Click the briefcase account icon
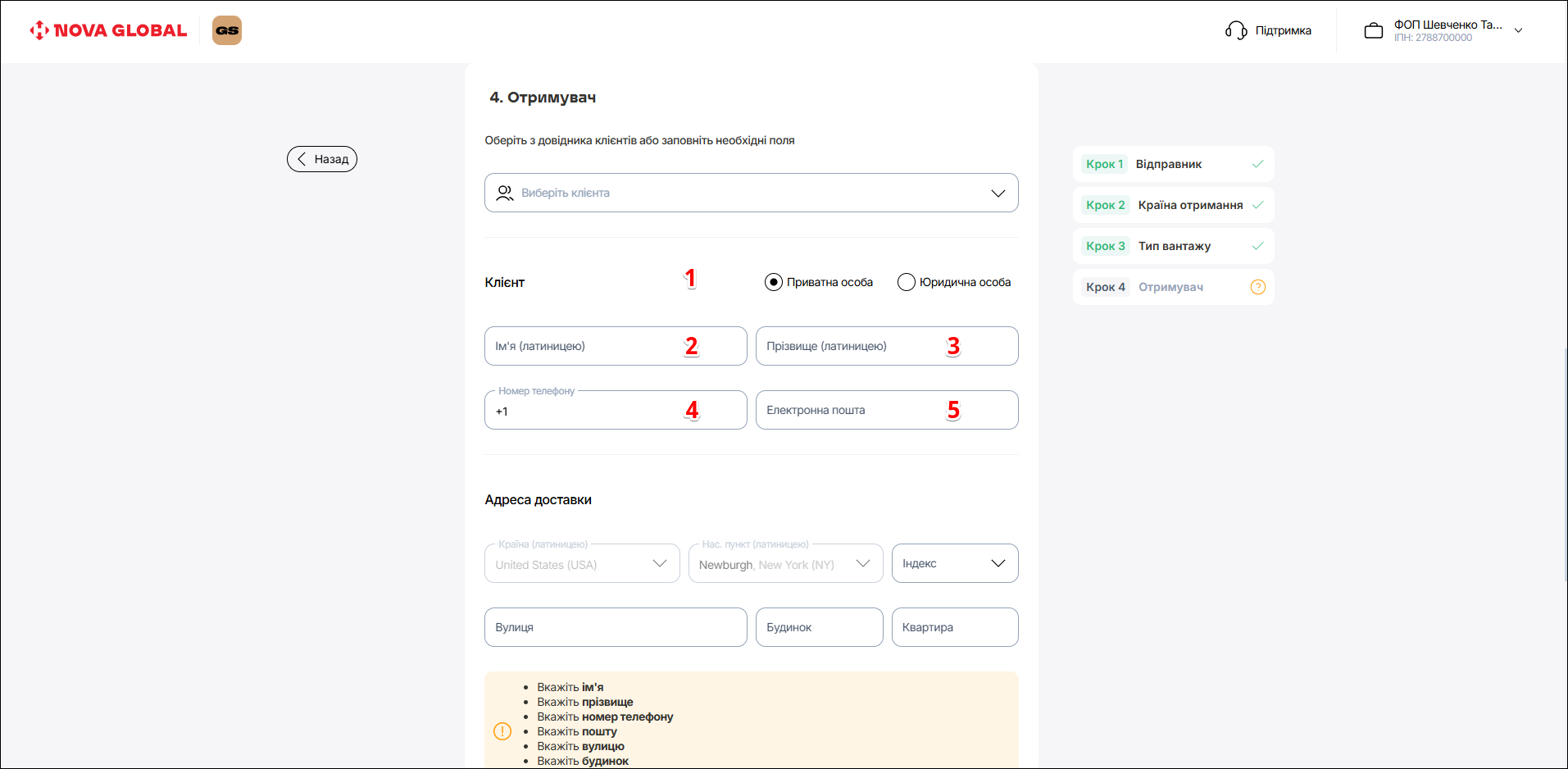The width and height of the screenshot is (1568, 769). [x=1373, y=30]
